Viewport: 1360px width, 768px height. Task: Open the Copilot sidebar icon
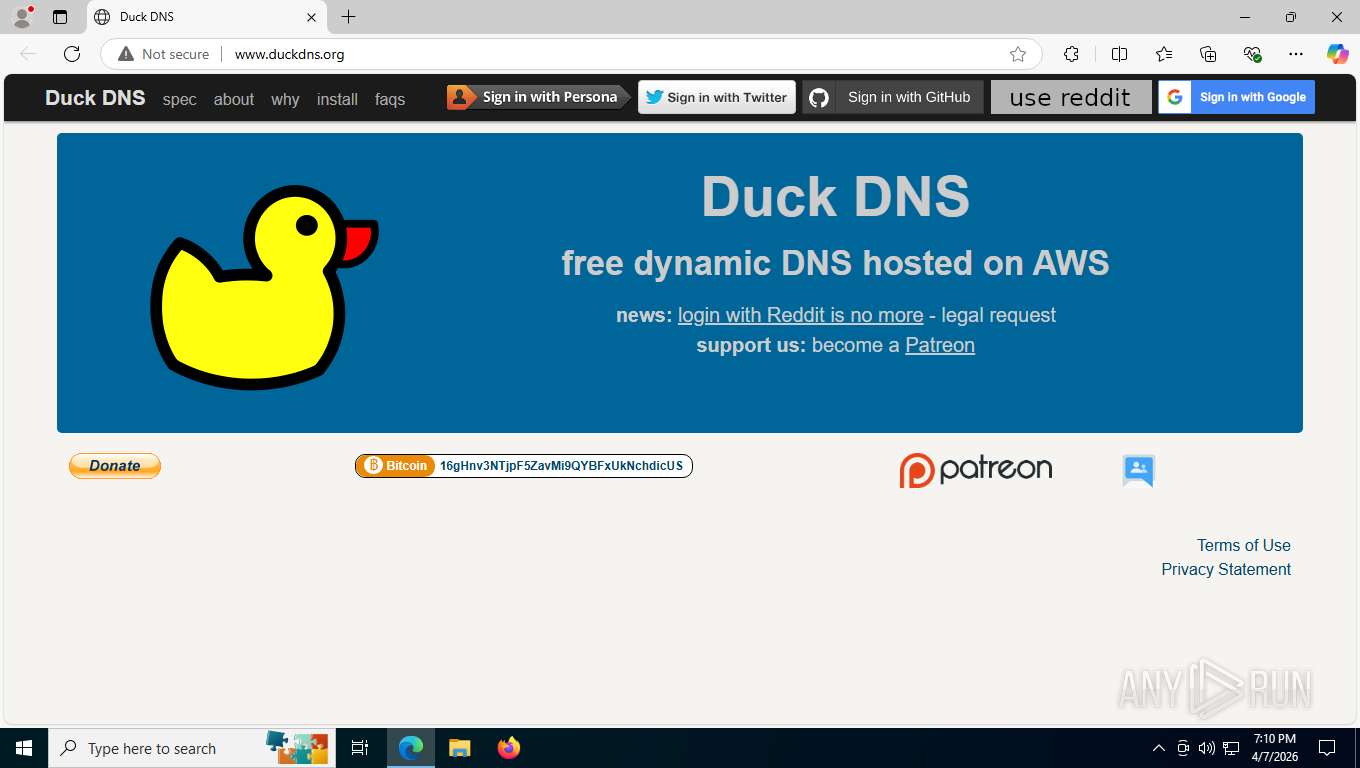[x=1338, y=54]
